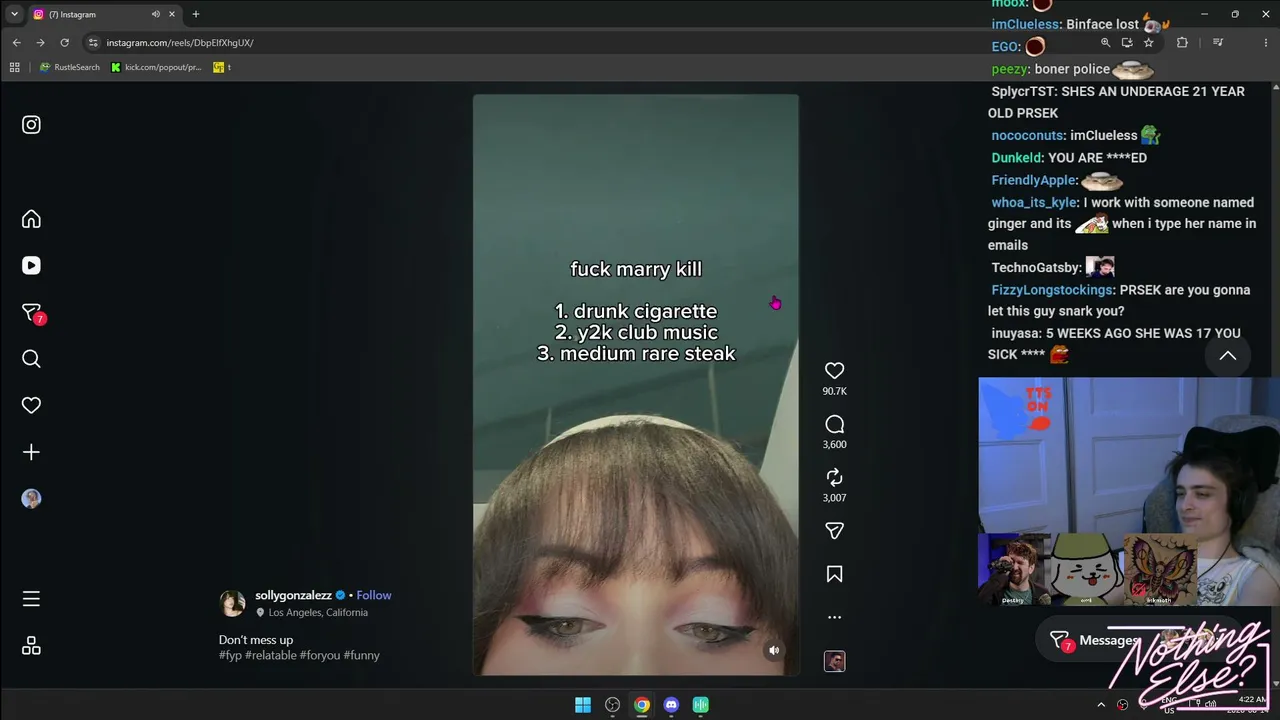Open sollygonzalezz profile picture

tap(232, 603)
